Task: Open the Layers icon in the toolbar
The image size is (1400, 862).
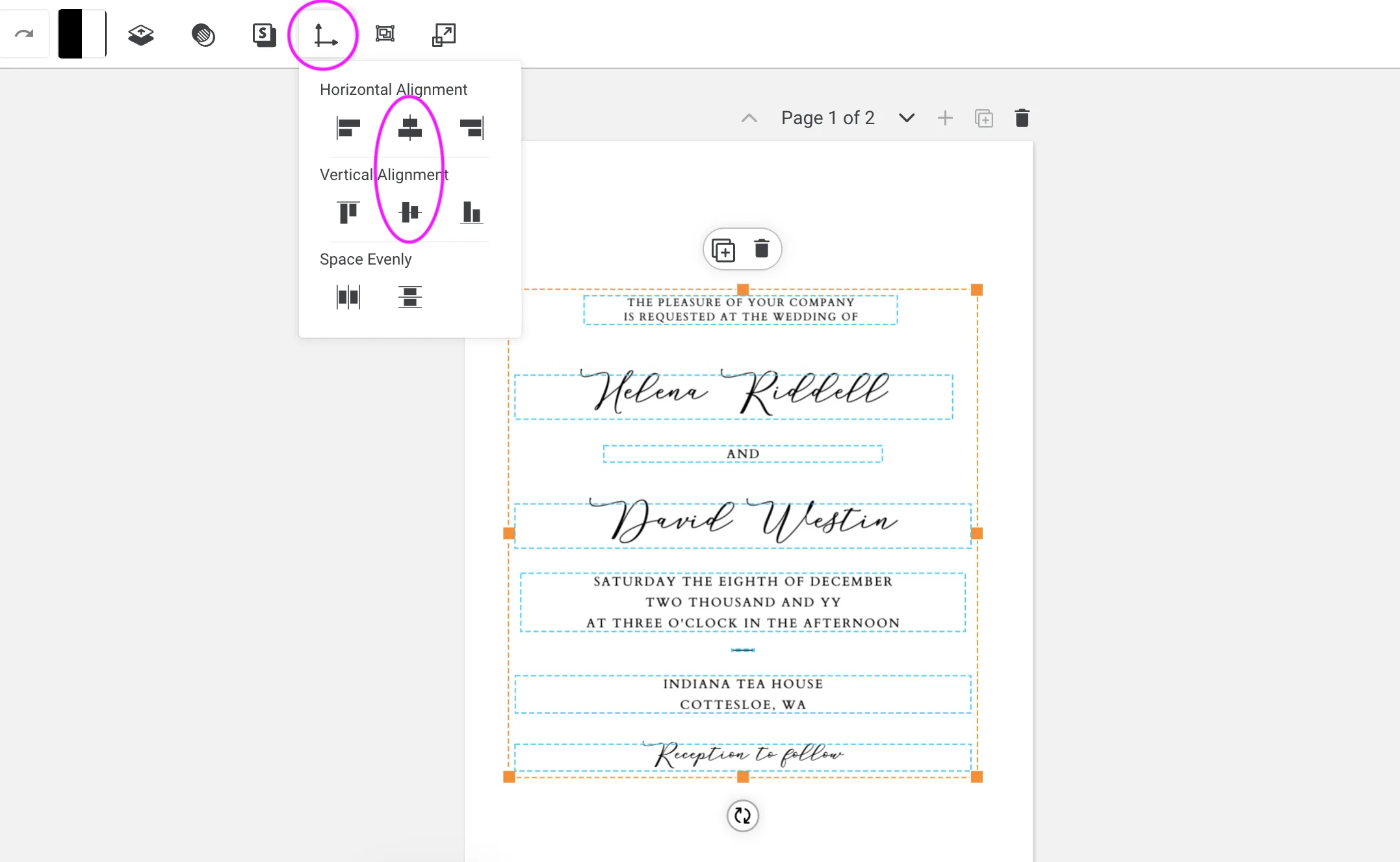Action: 140,34
